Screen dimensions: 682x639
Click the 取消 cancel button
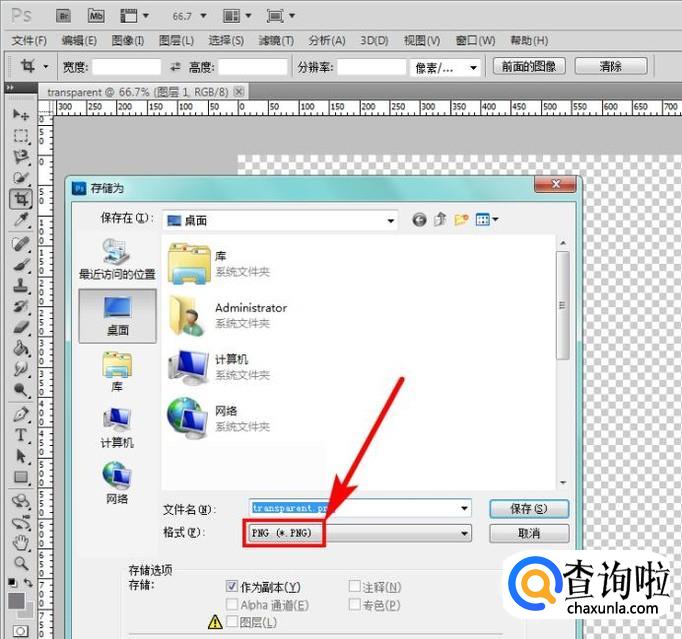(x=529, y=533)
